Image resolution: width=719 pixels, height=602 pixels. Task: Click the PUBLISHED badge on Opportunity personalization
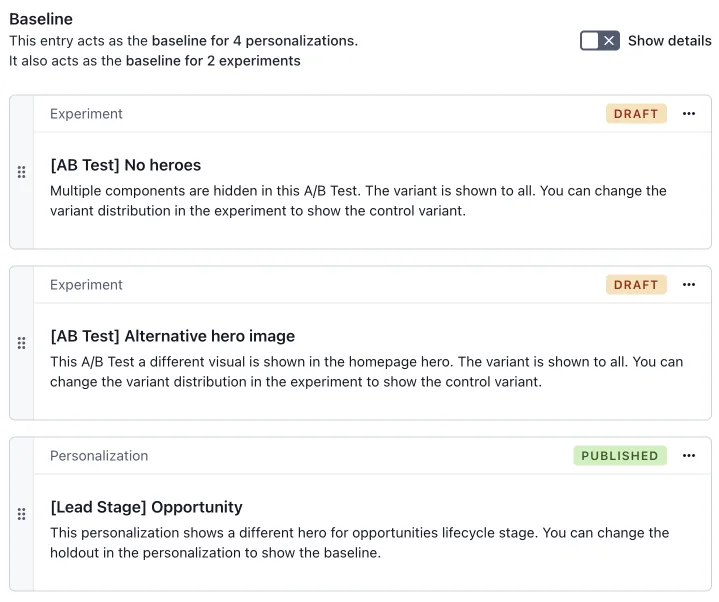coord(619,456)
